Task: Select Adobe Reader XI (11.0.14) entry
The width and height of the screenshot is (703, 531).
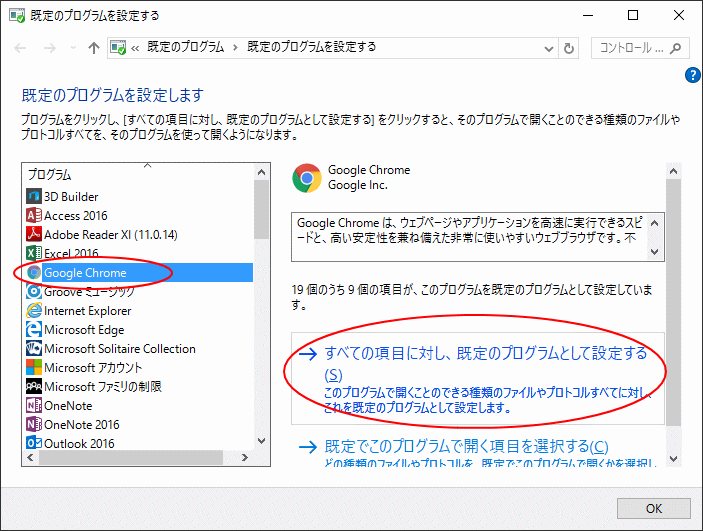Action: click(139, 235)
